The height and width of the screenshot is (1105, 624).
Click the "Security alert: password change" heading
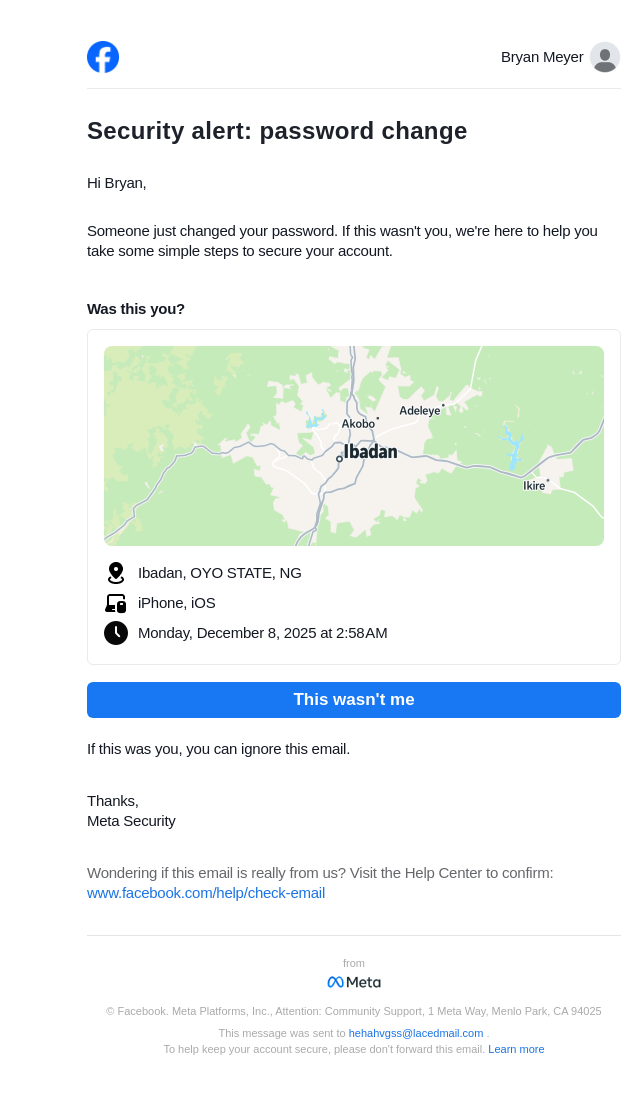click(277, 131)
